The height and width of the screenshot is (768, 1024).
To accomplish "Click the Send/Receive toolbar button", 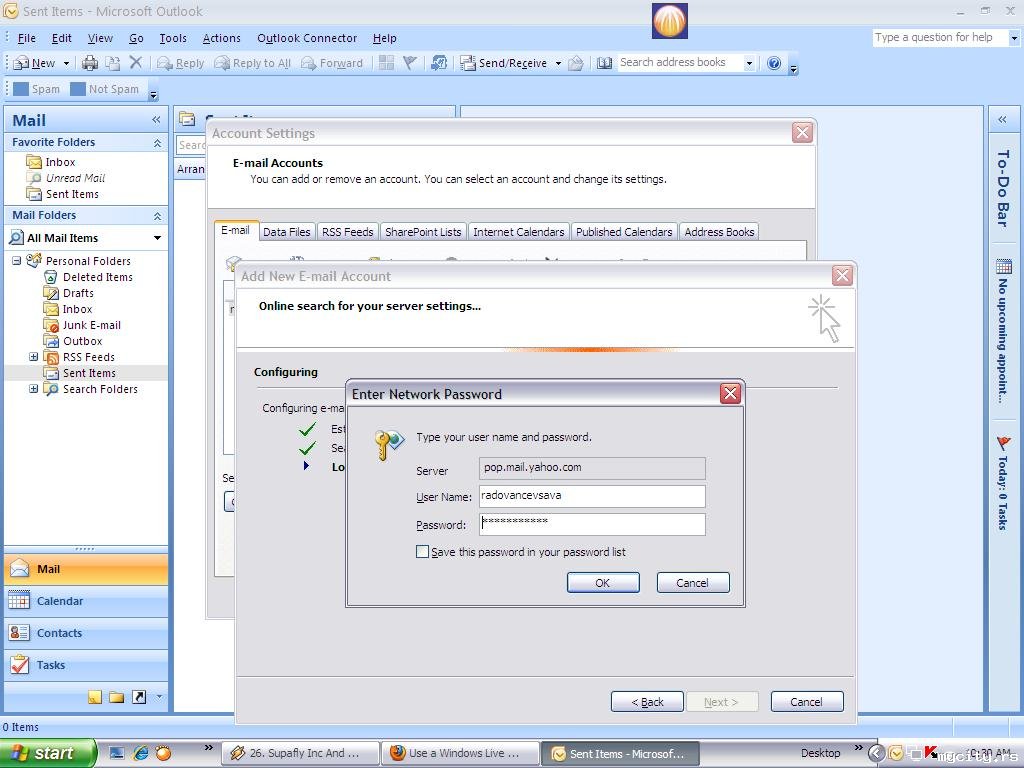I will [x=504, y=63].
